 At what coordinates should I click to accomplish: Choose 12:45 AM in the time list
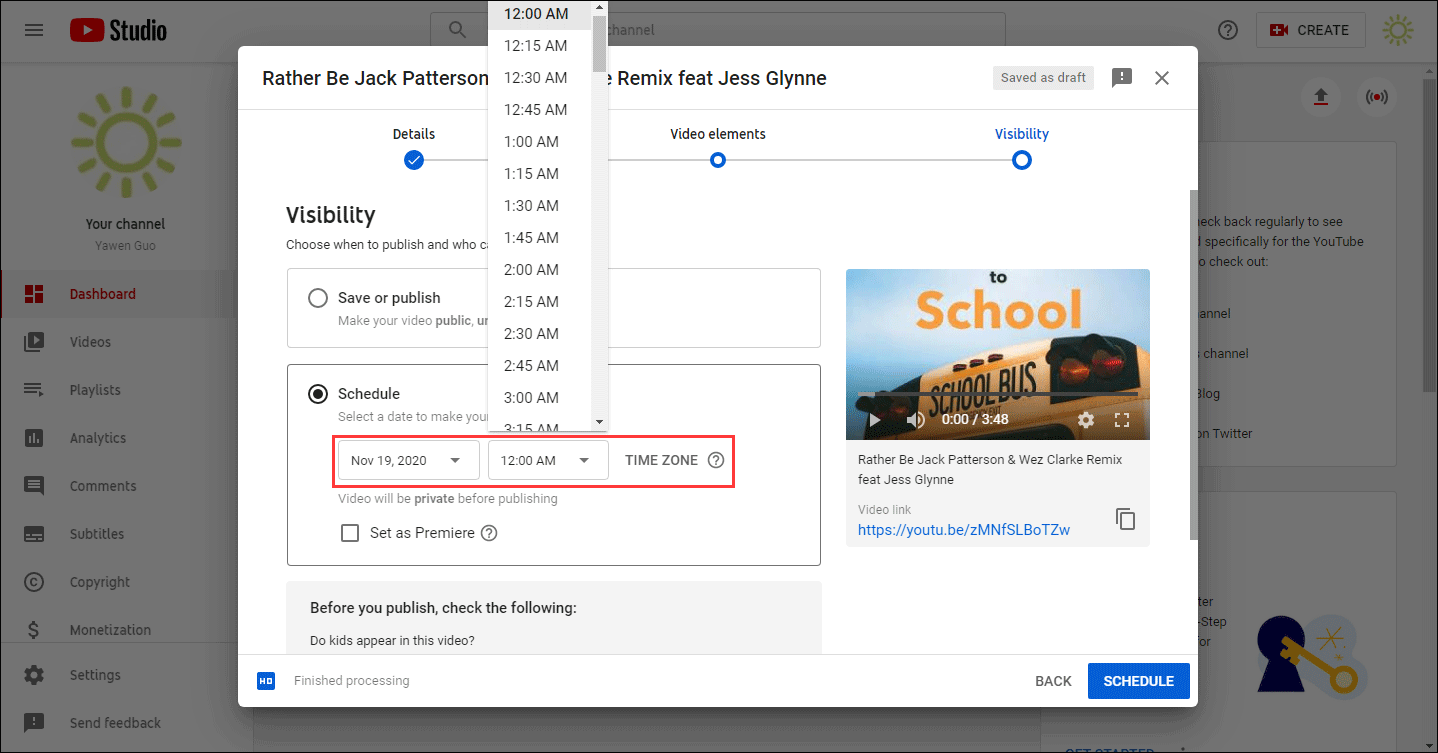pyautogui.click(x=540, y=110)
